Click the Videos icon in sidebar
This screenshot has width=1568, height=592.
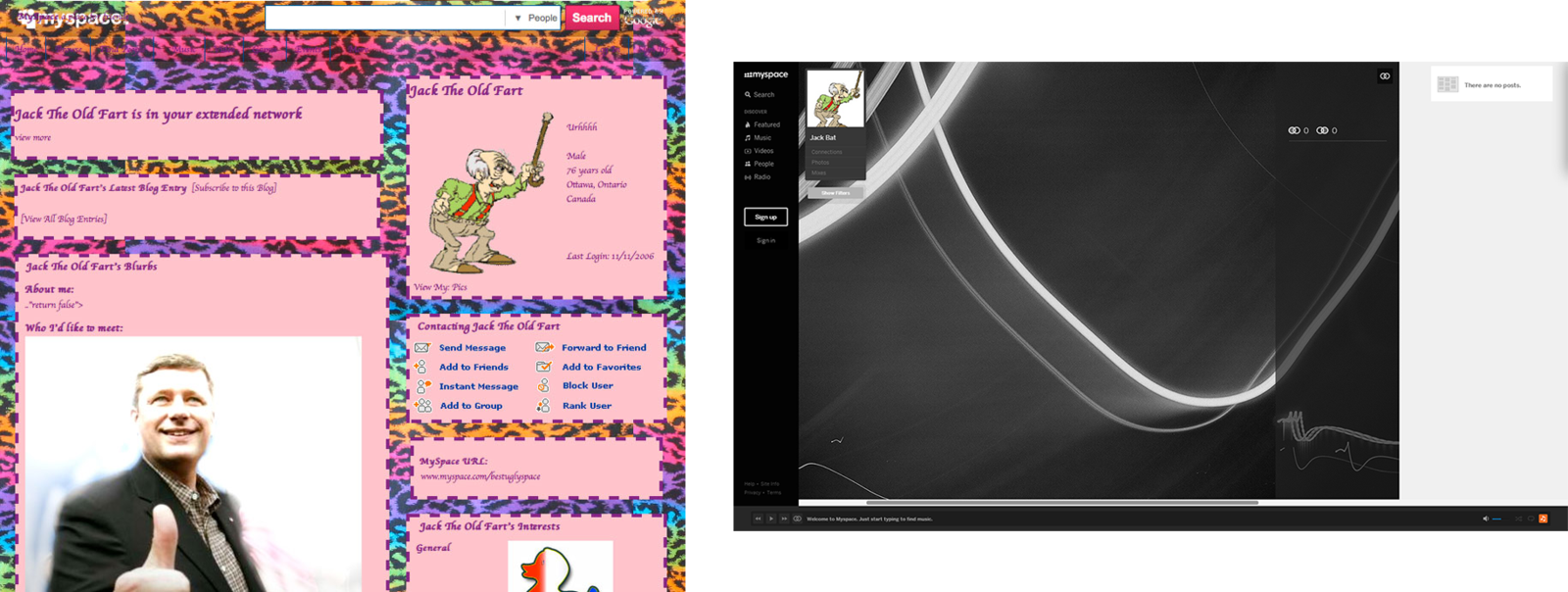748,151
